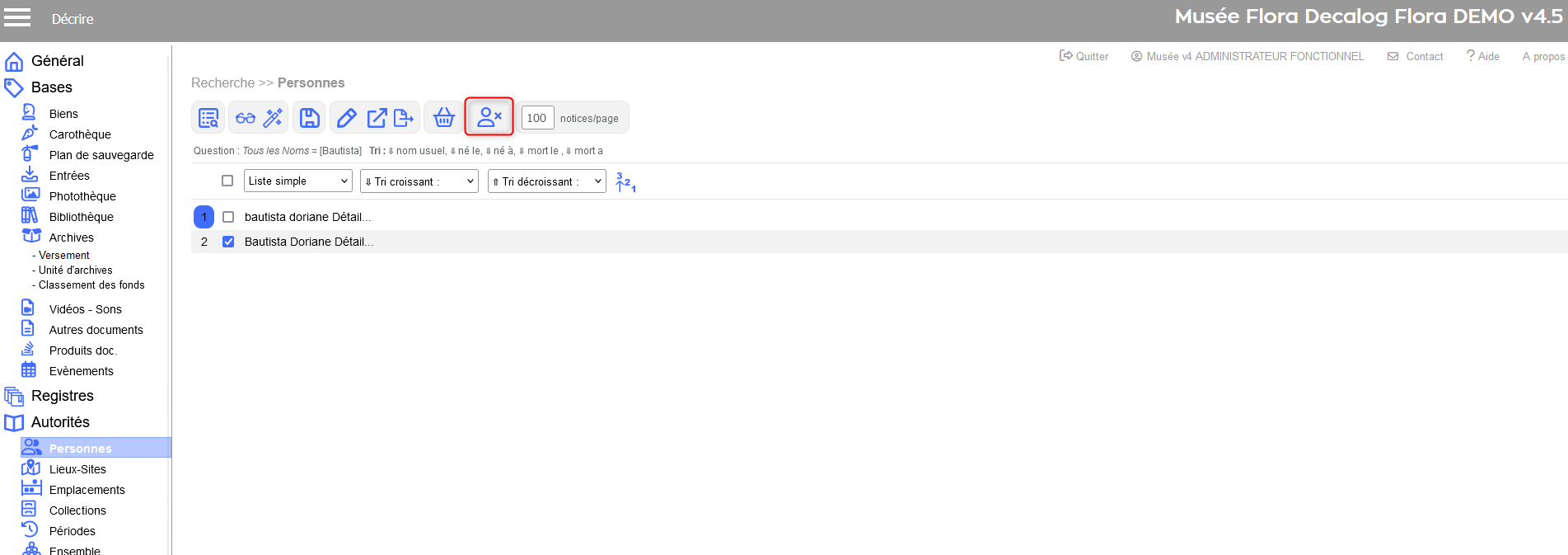This screenshot has height=555, width=1568.
Task: Click the Général home icon
Action: click(x=14, y=62)
